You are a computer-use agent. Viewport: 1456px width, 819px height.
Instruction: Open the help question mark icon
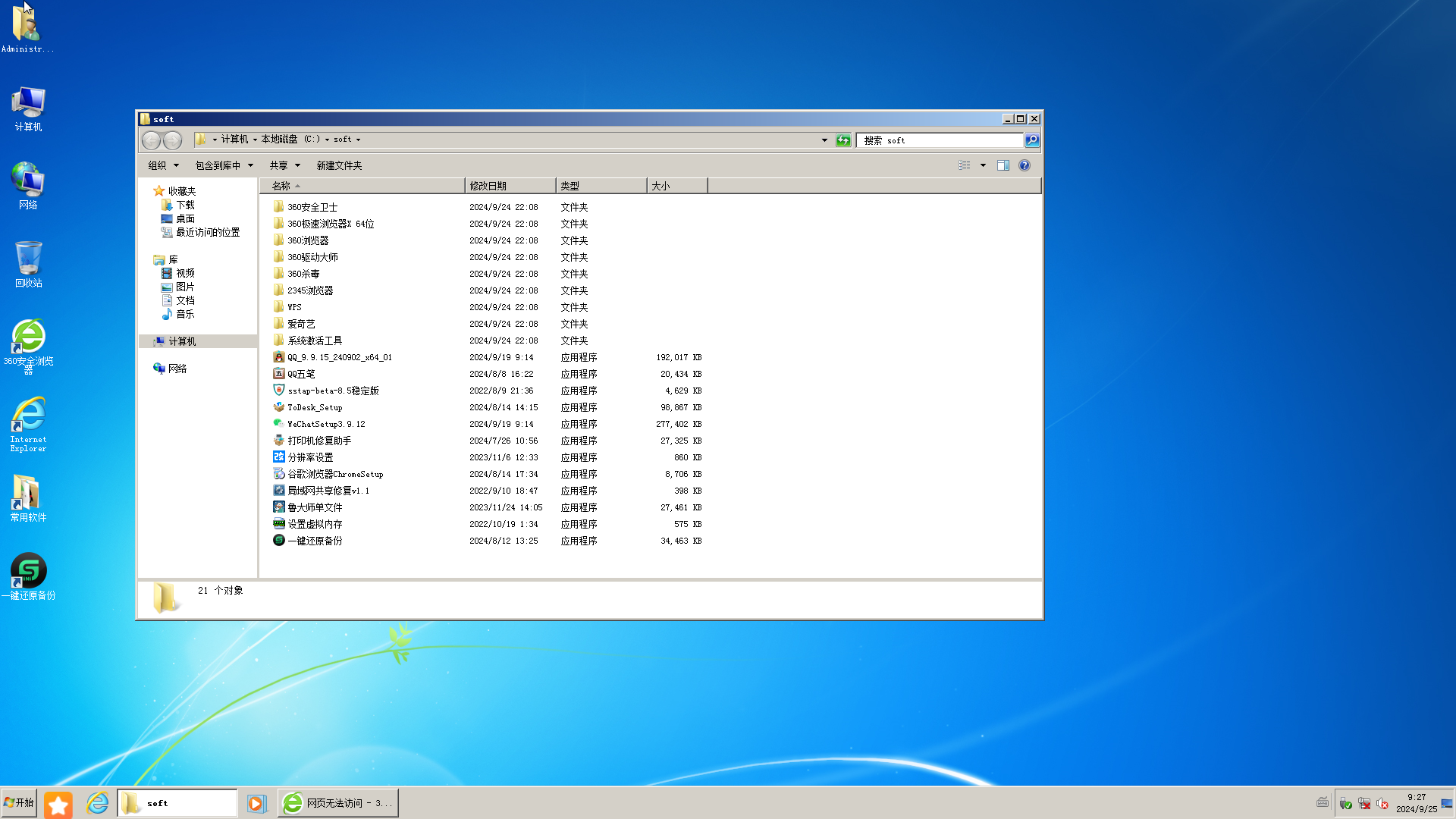coord(1025,165)
